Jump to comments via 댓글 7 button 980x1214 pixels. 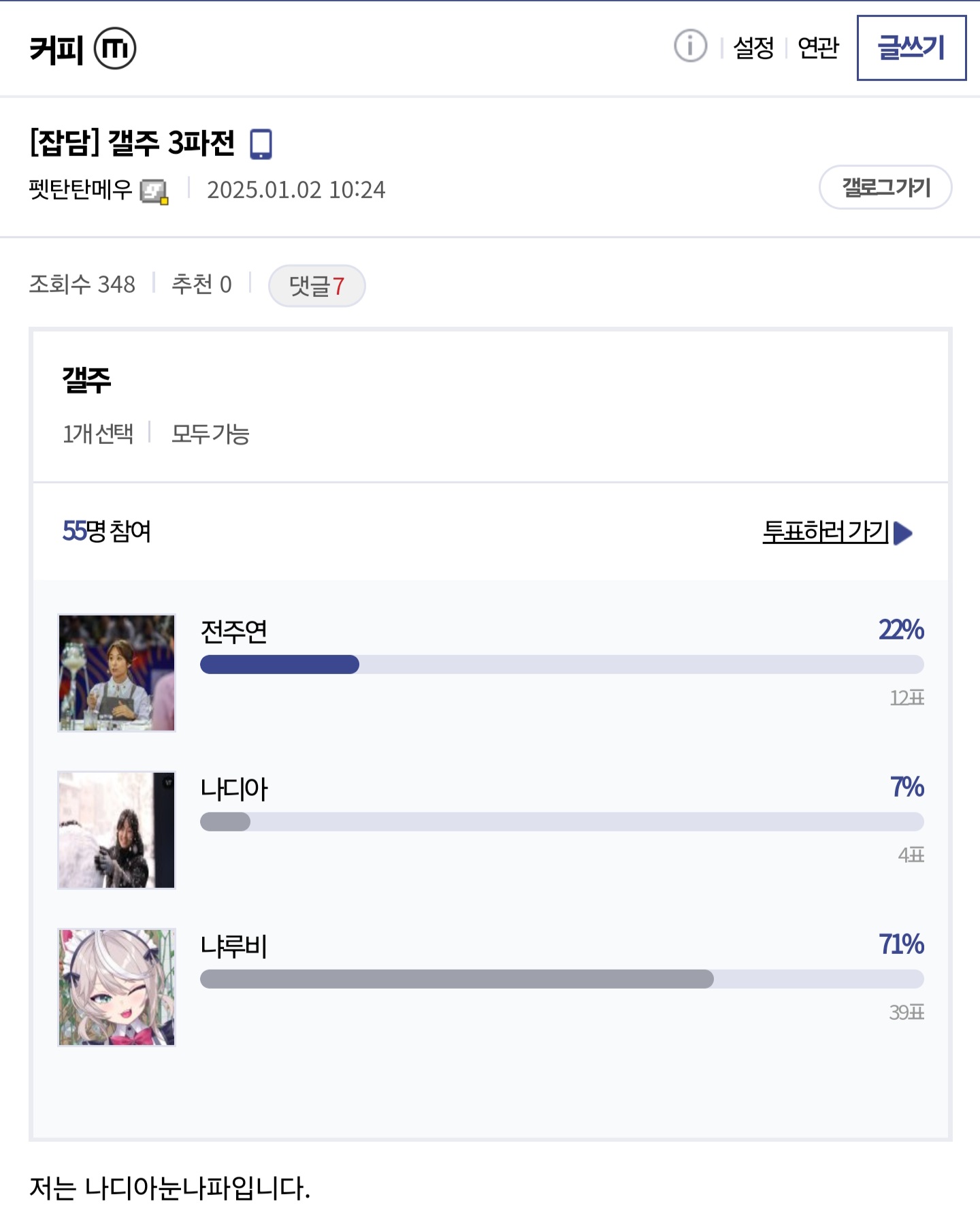317,285
